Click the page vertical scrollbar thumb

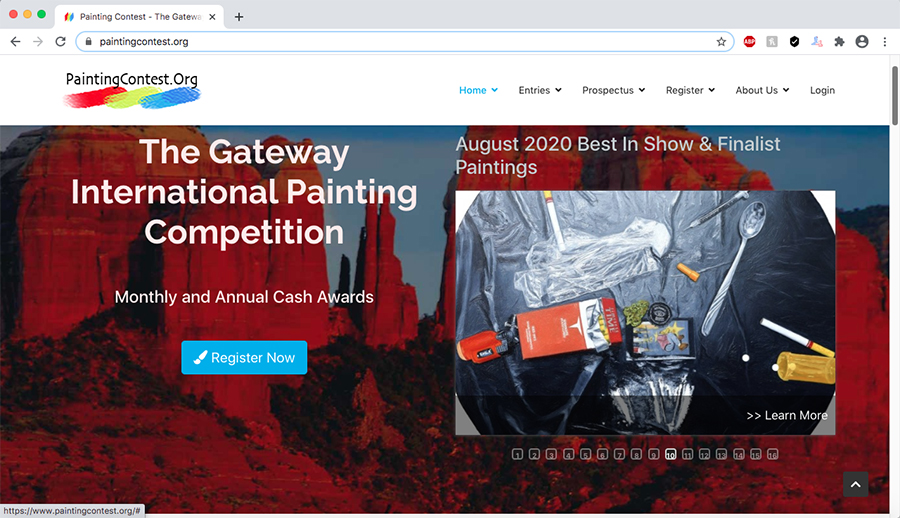pyautogui.click(x=894, y=95)
